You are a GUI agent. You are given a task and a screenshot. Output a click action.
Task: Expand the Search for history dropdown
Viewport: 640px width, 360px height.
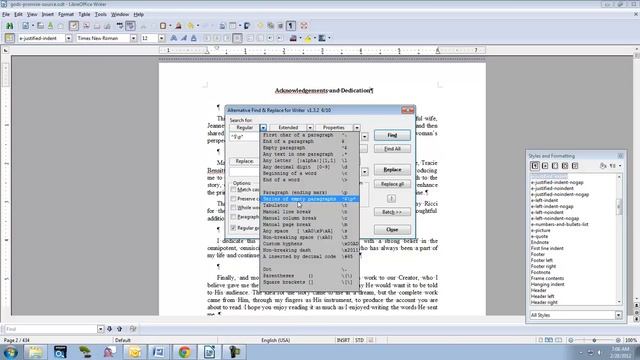(364, 137)
